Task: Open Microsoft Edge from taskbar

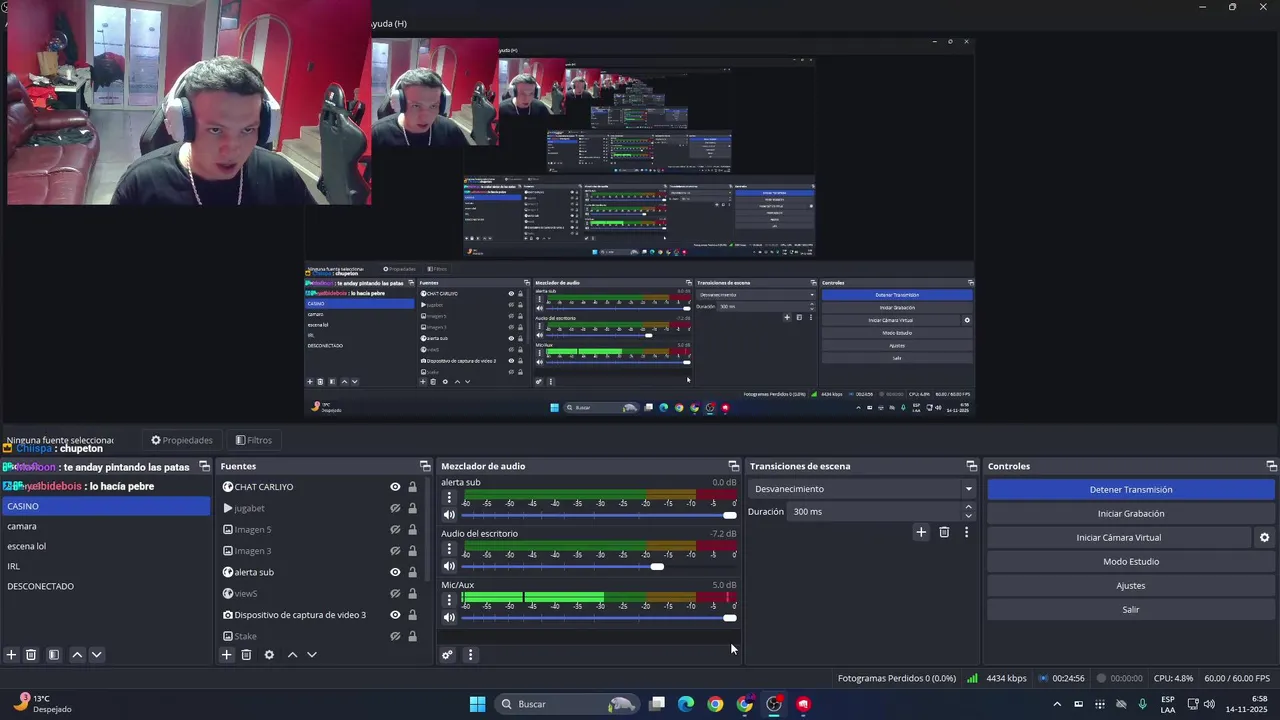Action: 686,704
